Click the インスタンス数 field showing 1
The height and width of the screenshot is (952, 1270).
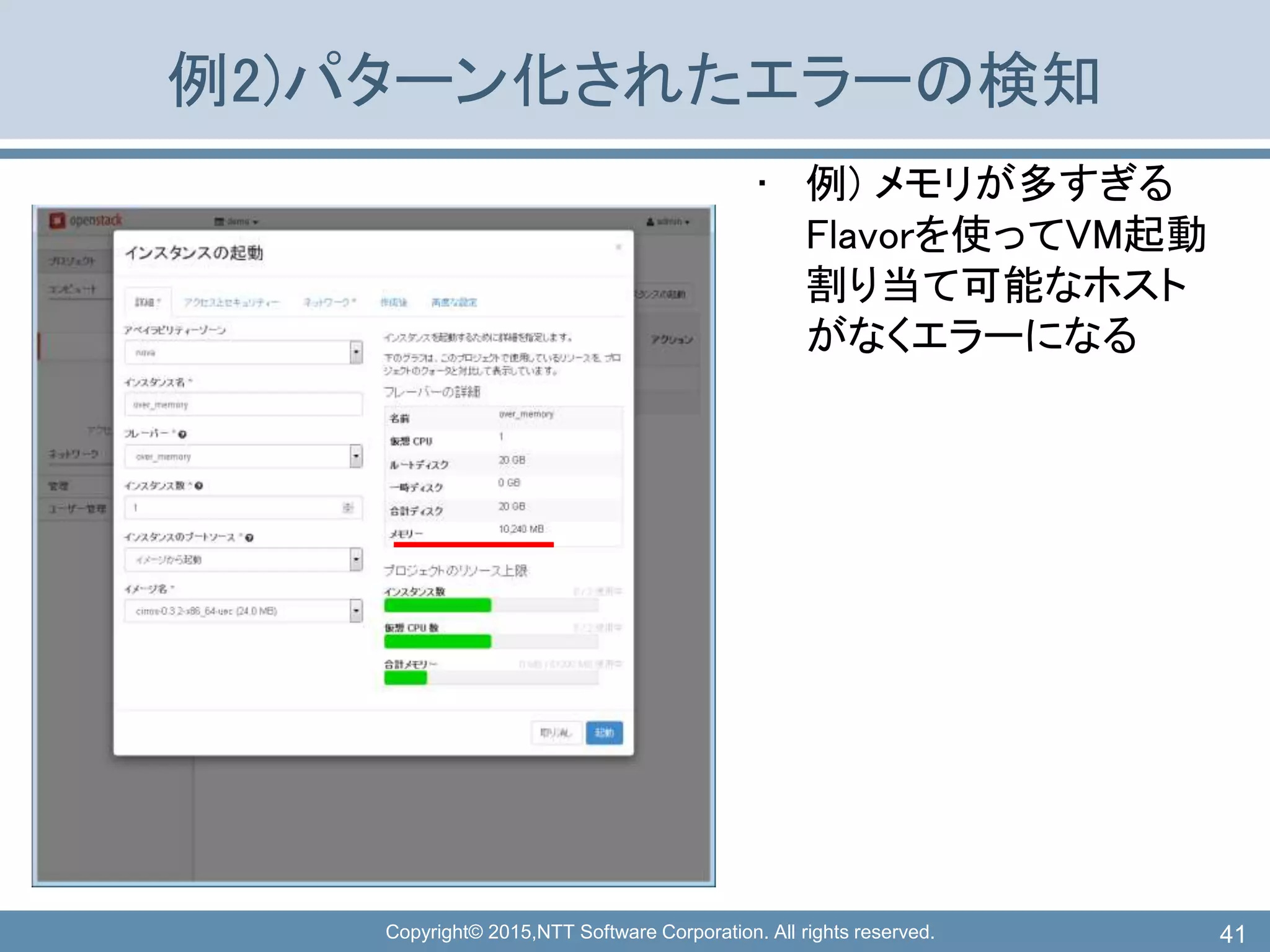click(243, 508)
